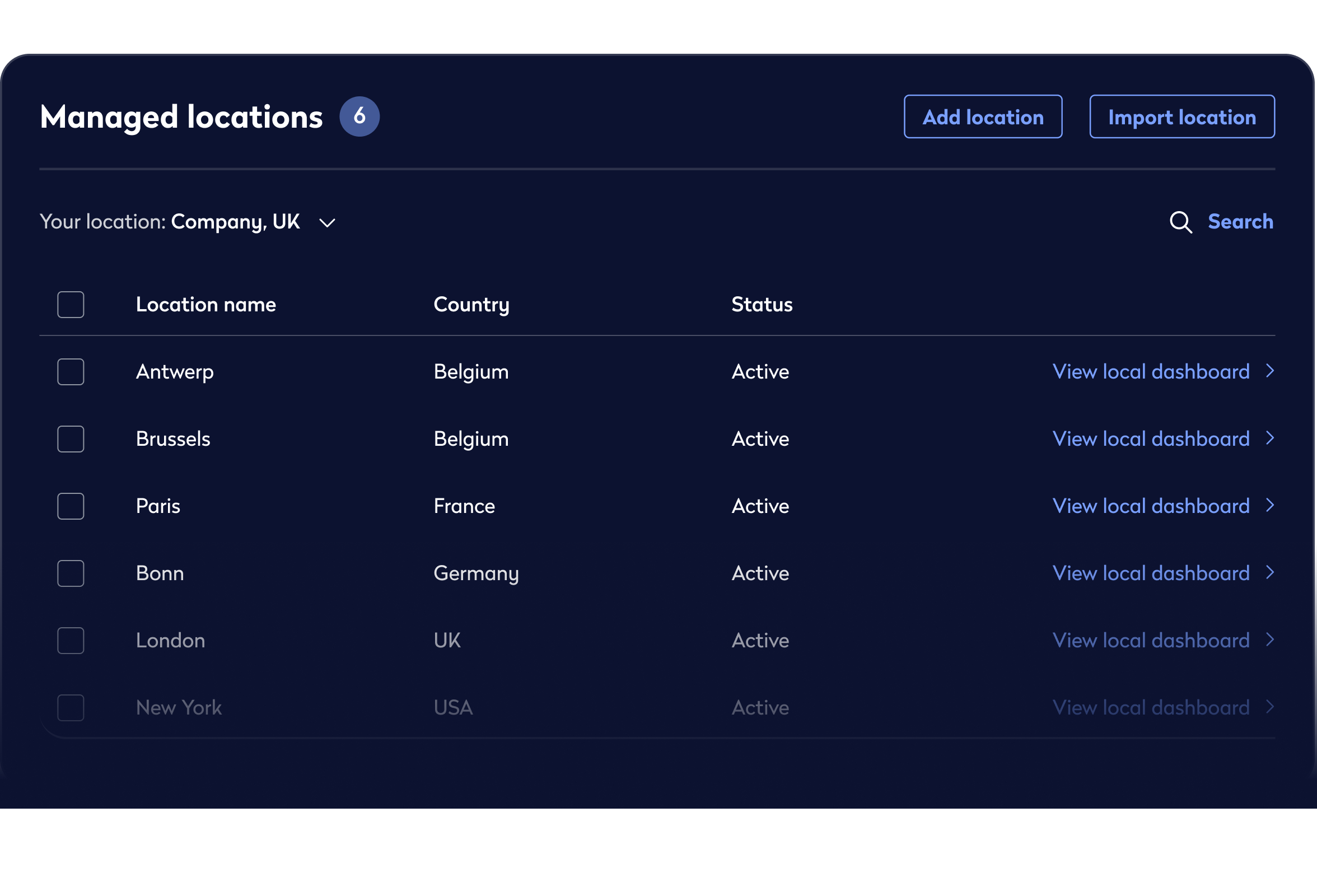
Task: Click the Status column header
Action: [763, 305]
